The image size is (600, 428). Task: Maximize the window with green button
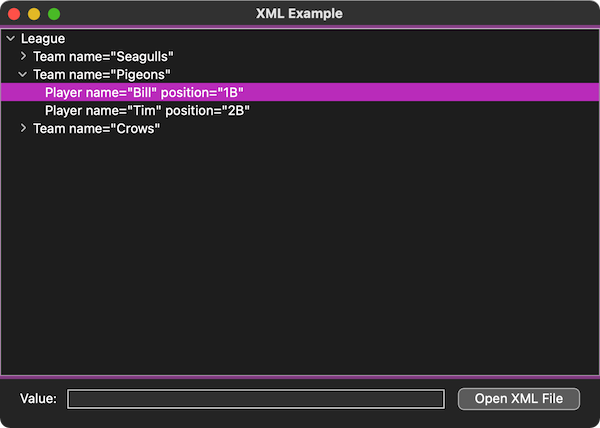pos(54,14)
